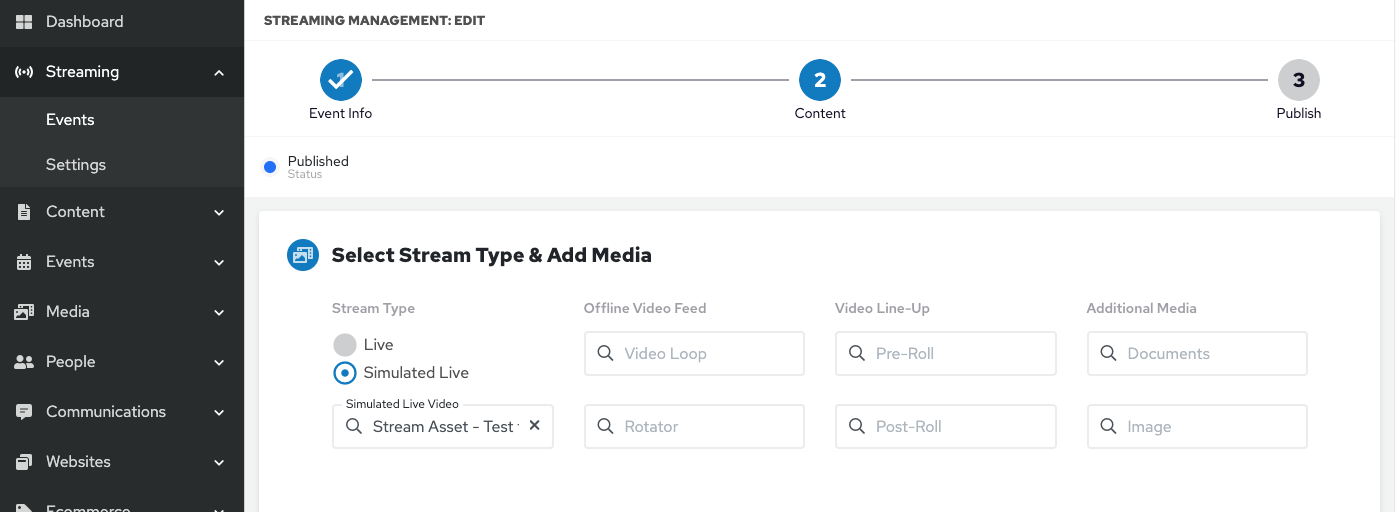1396x512 pixels.
Task: Click the Streaming broadcast icon in sidebar
Action: (x=24, y=72)
